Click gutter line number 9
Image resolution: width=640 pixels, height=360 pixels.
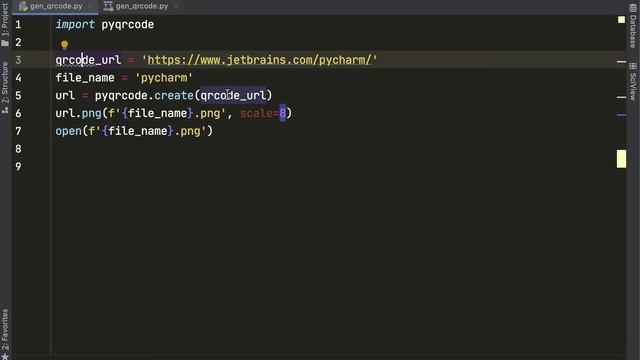18,167
